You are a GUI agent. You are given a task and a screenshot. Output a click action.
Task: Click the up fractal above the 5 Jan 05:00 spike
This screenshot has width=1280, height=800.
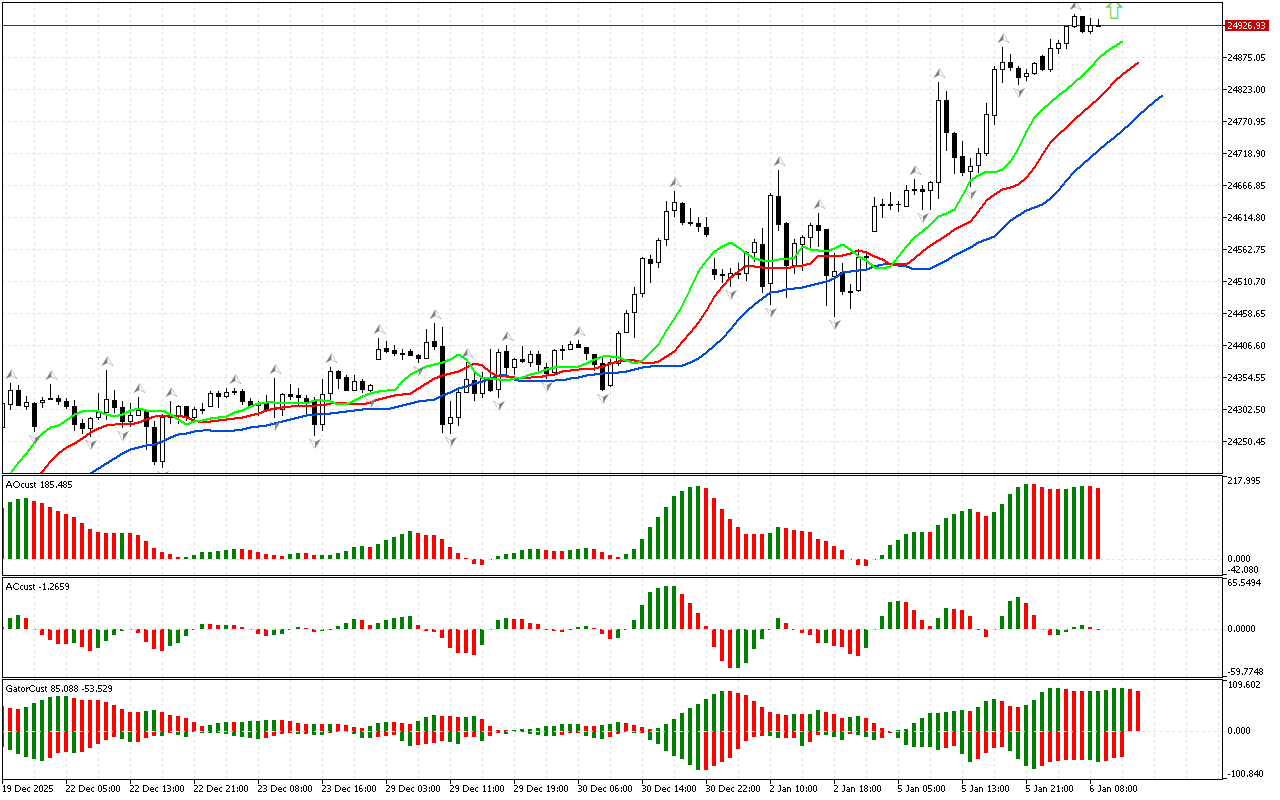tap(939, 73)
